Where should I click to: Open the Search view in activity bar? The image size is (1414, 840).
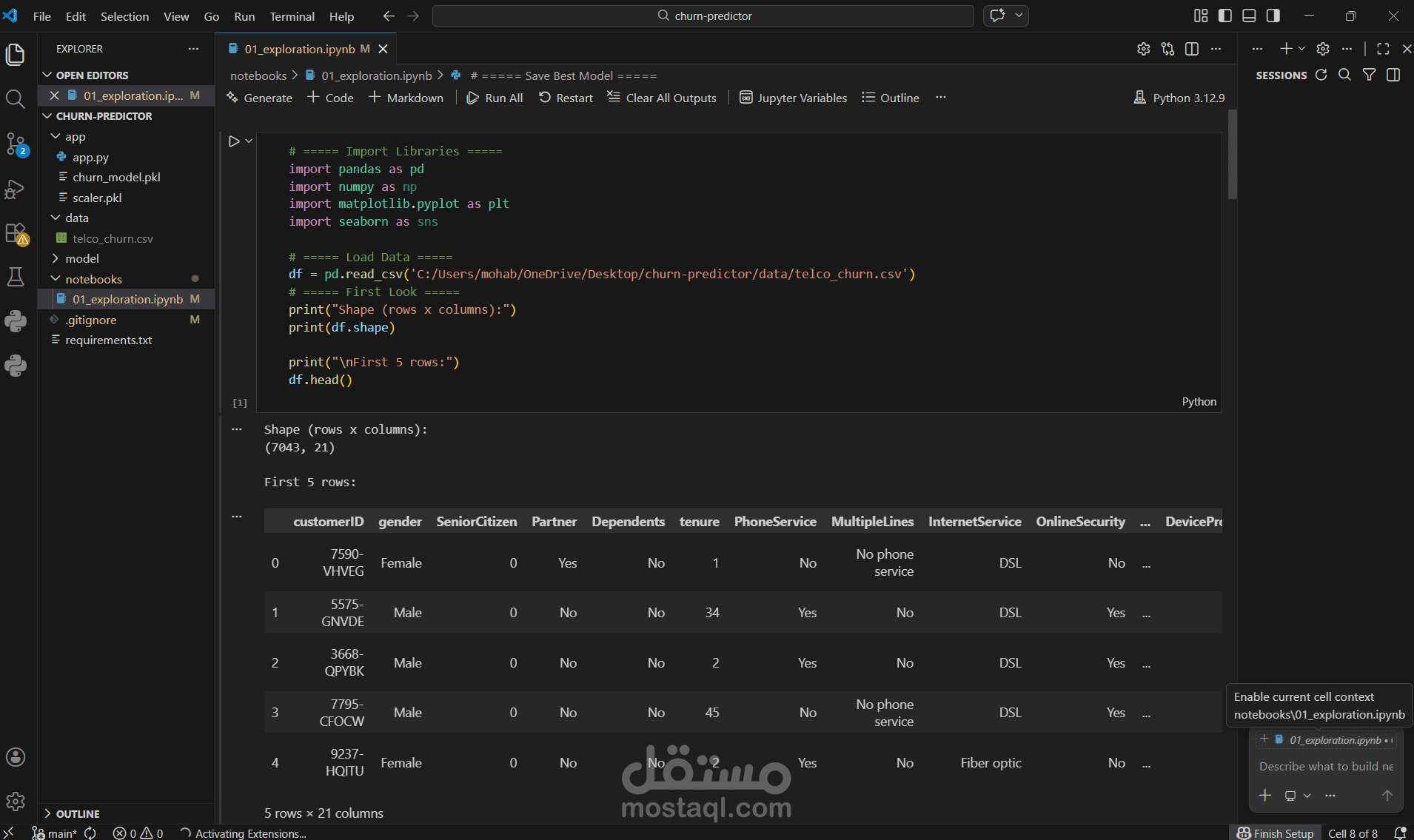(16, 98)
